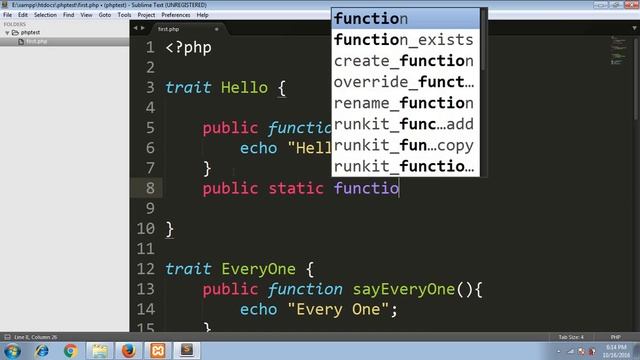
Task: Go to next tab arrow
Action: [142, 28]
